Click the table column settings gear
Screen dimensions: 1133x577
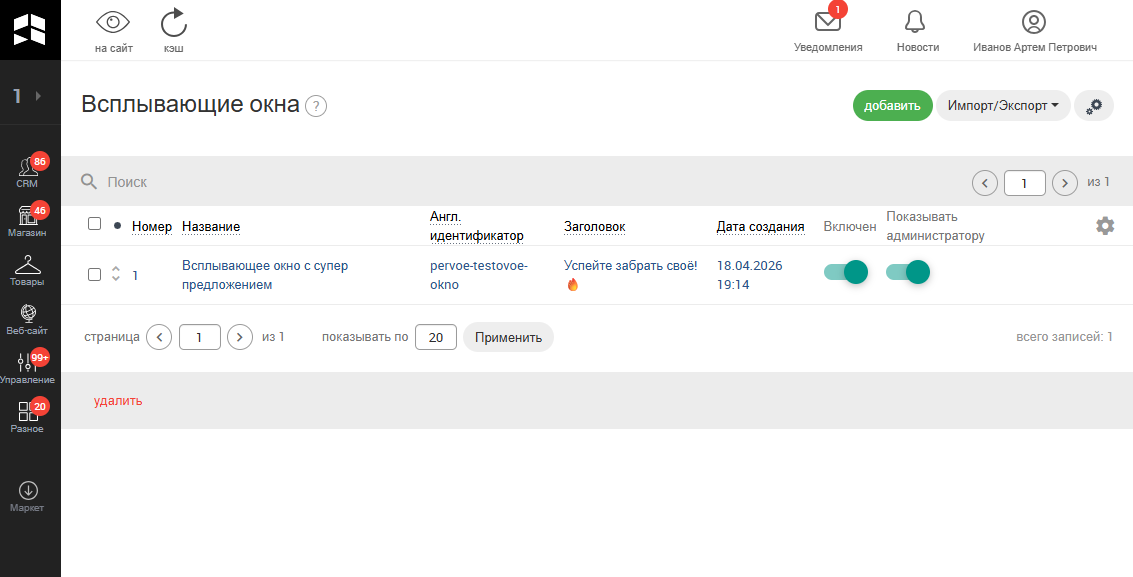(1105, 226)
